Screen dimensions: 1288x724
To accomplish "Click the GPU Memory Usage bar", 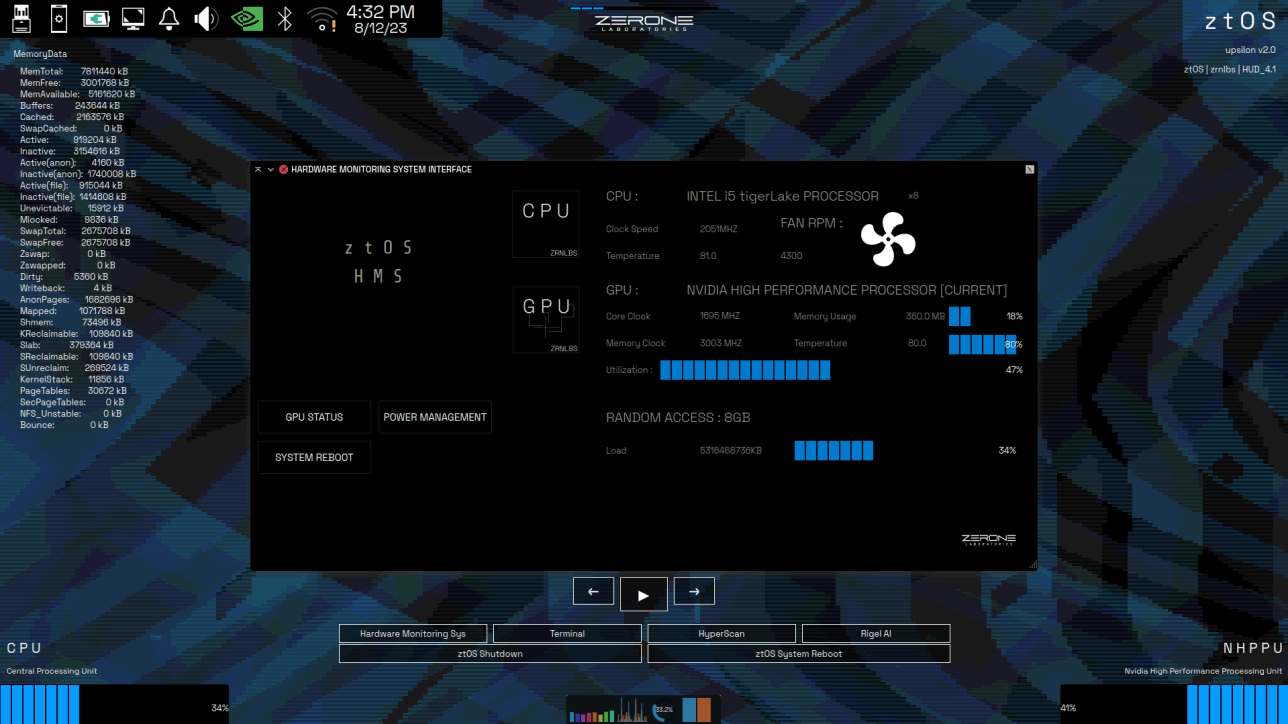I will (x=960, y=316).
